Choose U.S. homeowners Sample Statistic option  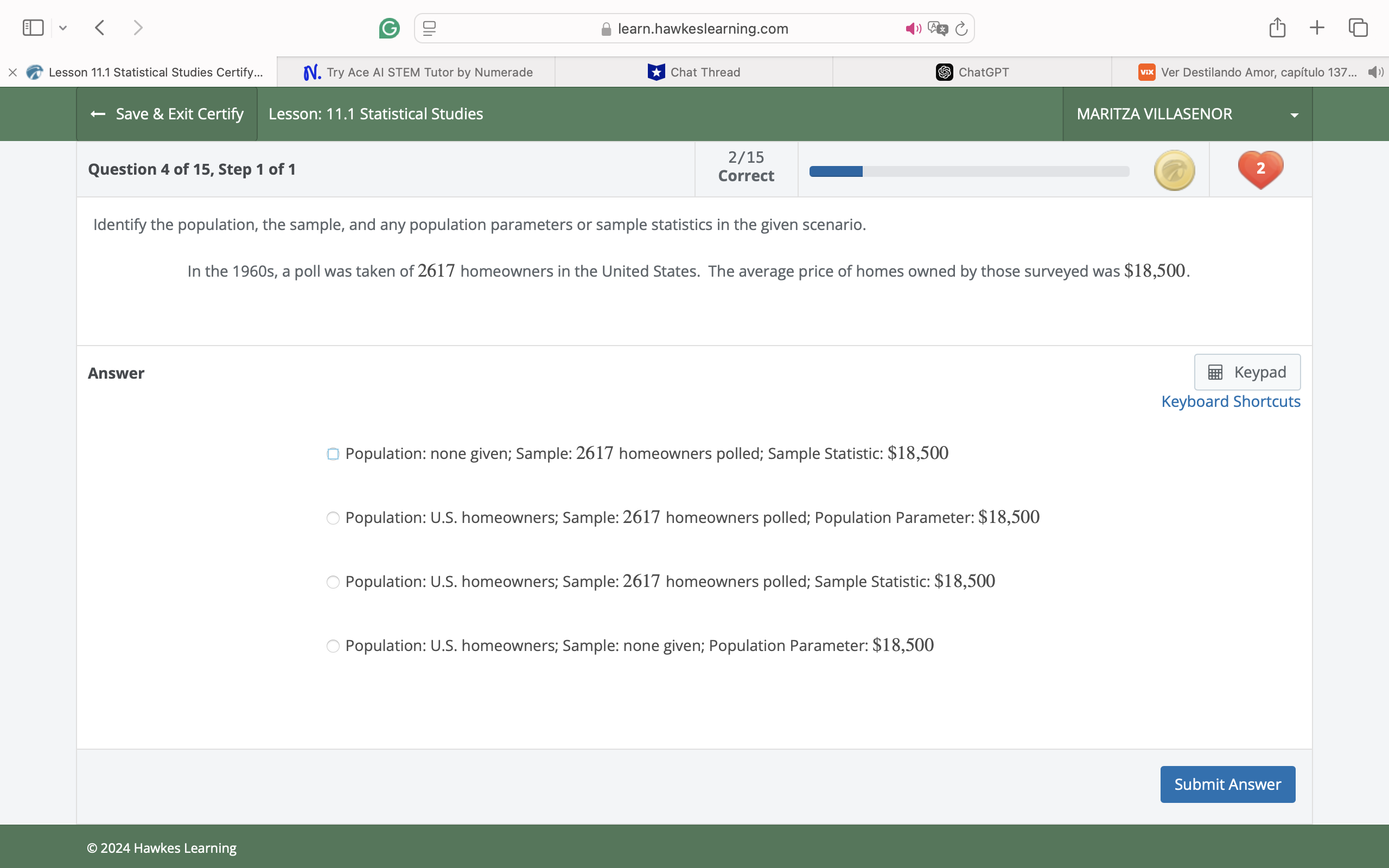[x=333, y=582]
